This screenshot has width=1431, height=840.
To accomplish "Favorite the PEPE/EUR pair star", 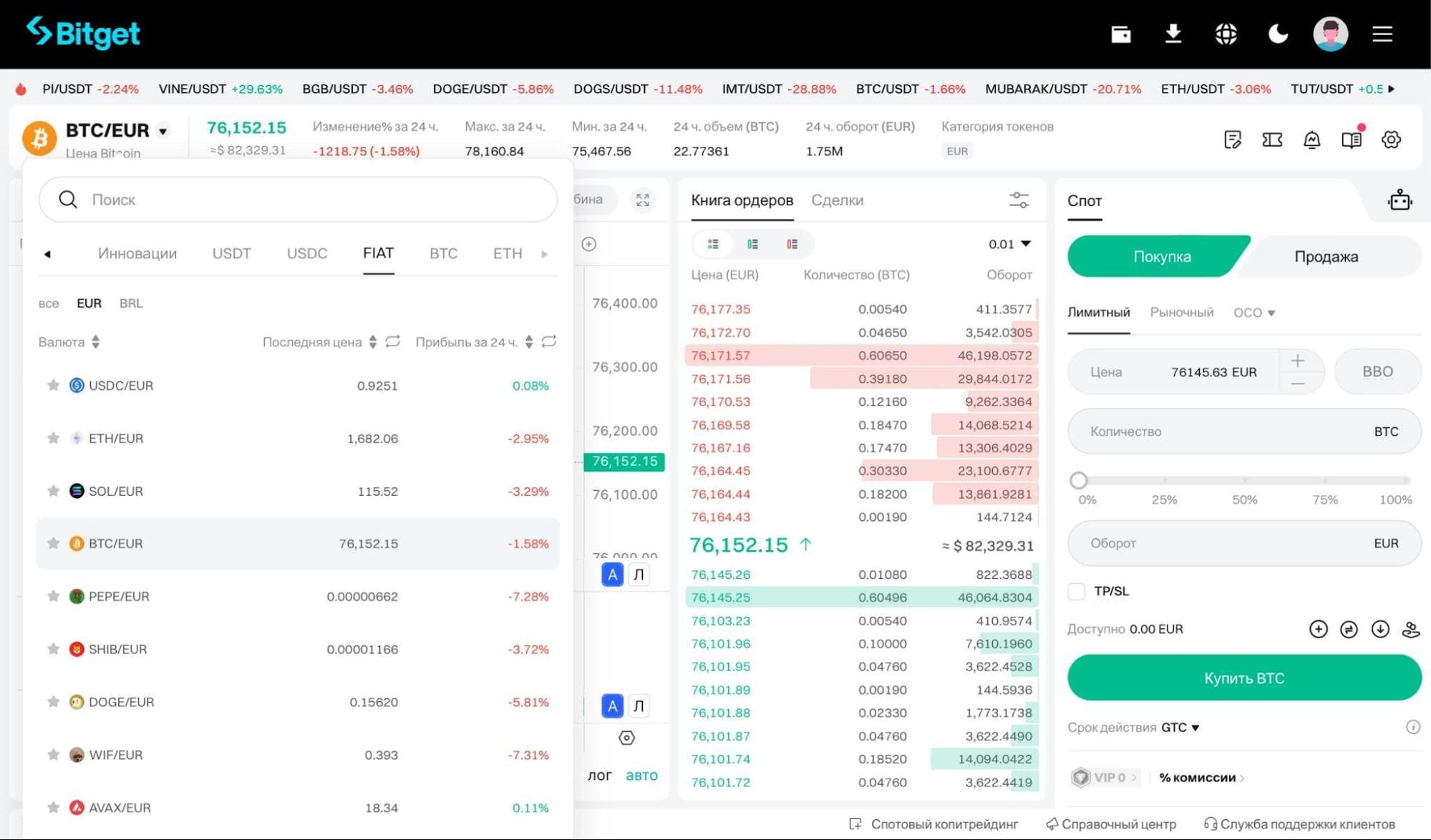I will click(x=53, y=596).
